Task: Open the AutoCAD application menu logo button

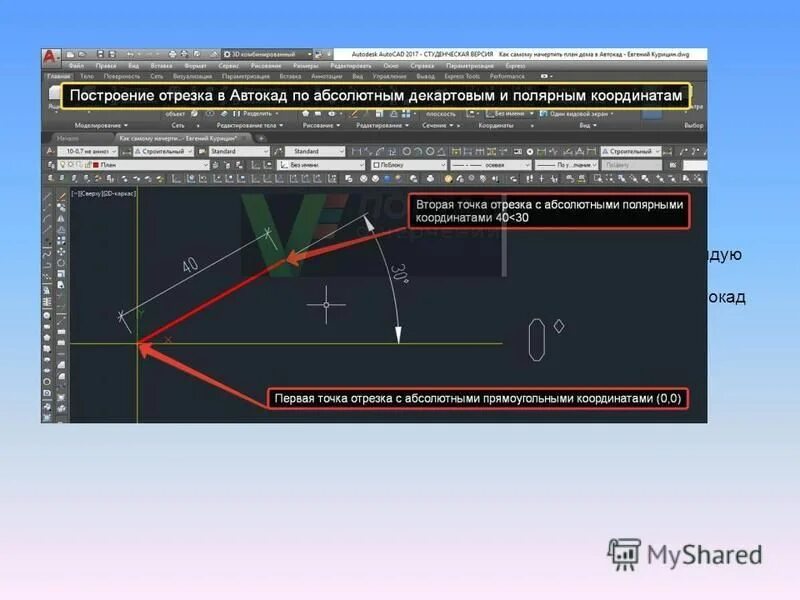Action: pyautogui.click(x=50, y=56)
